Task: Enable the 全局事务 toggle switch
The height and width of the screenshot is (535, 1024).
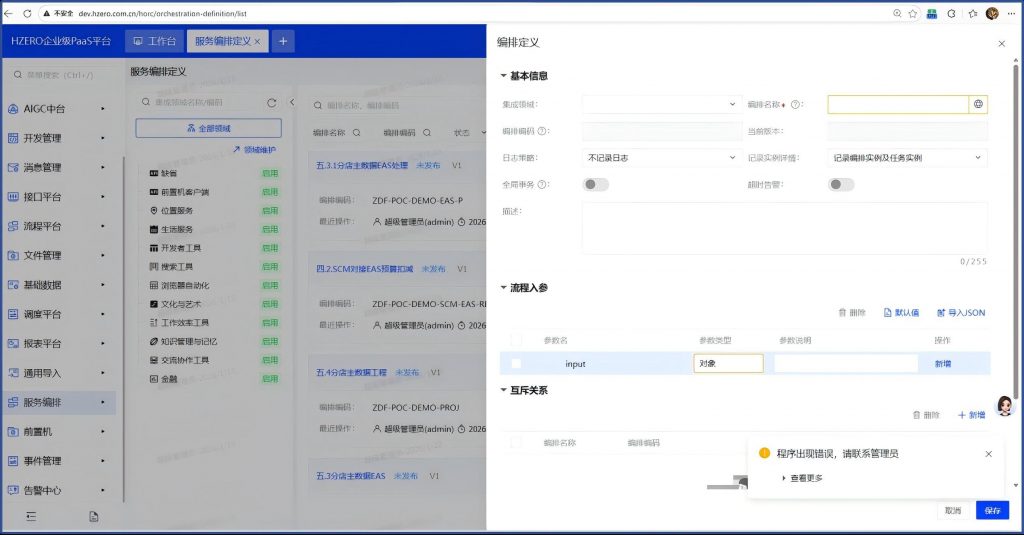Action: pos(595,184)
